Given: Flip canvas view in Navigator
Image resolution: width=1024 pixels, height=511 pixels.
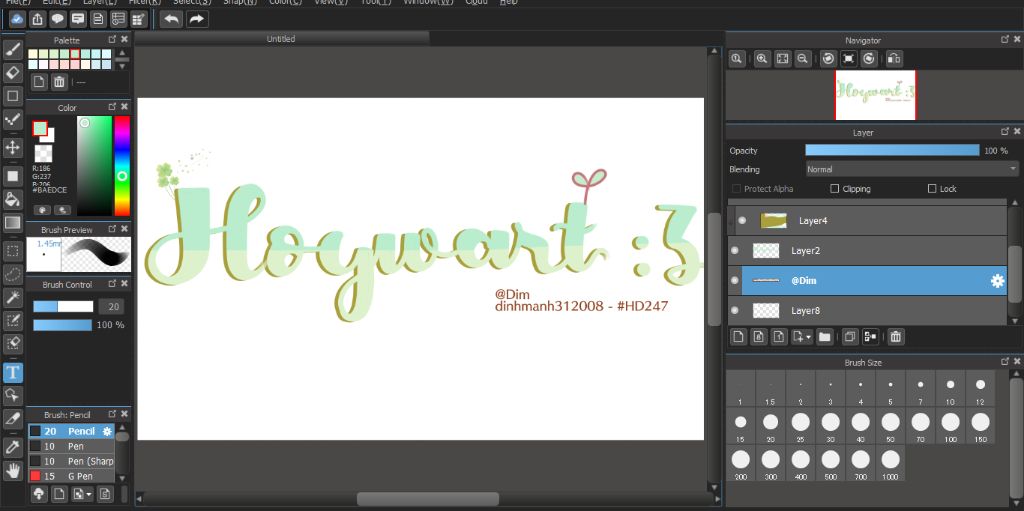Looking at the screenshot, I should pyautogui.click(x=894, y=59).
